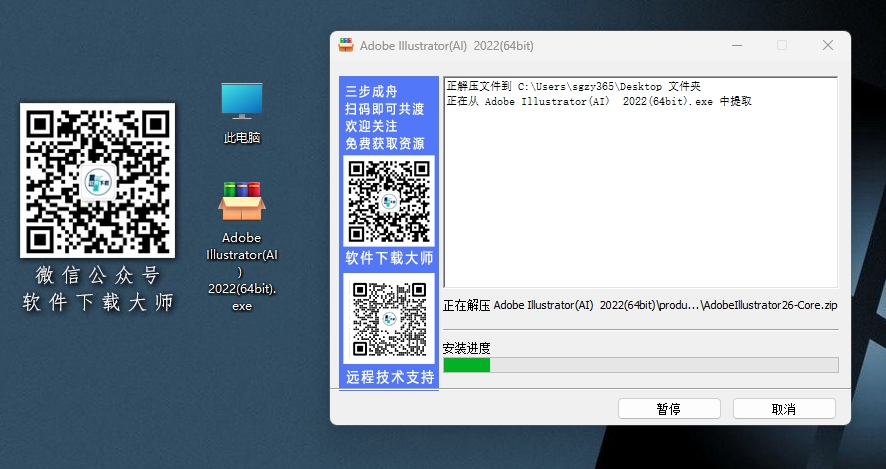Click the 软件下载大师 QR code in installer sidebar
Image resolution: width=886 pixels, height=469 pixels.
click(x=389, y=201)
